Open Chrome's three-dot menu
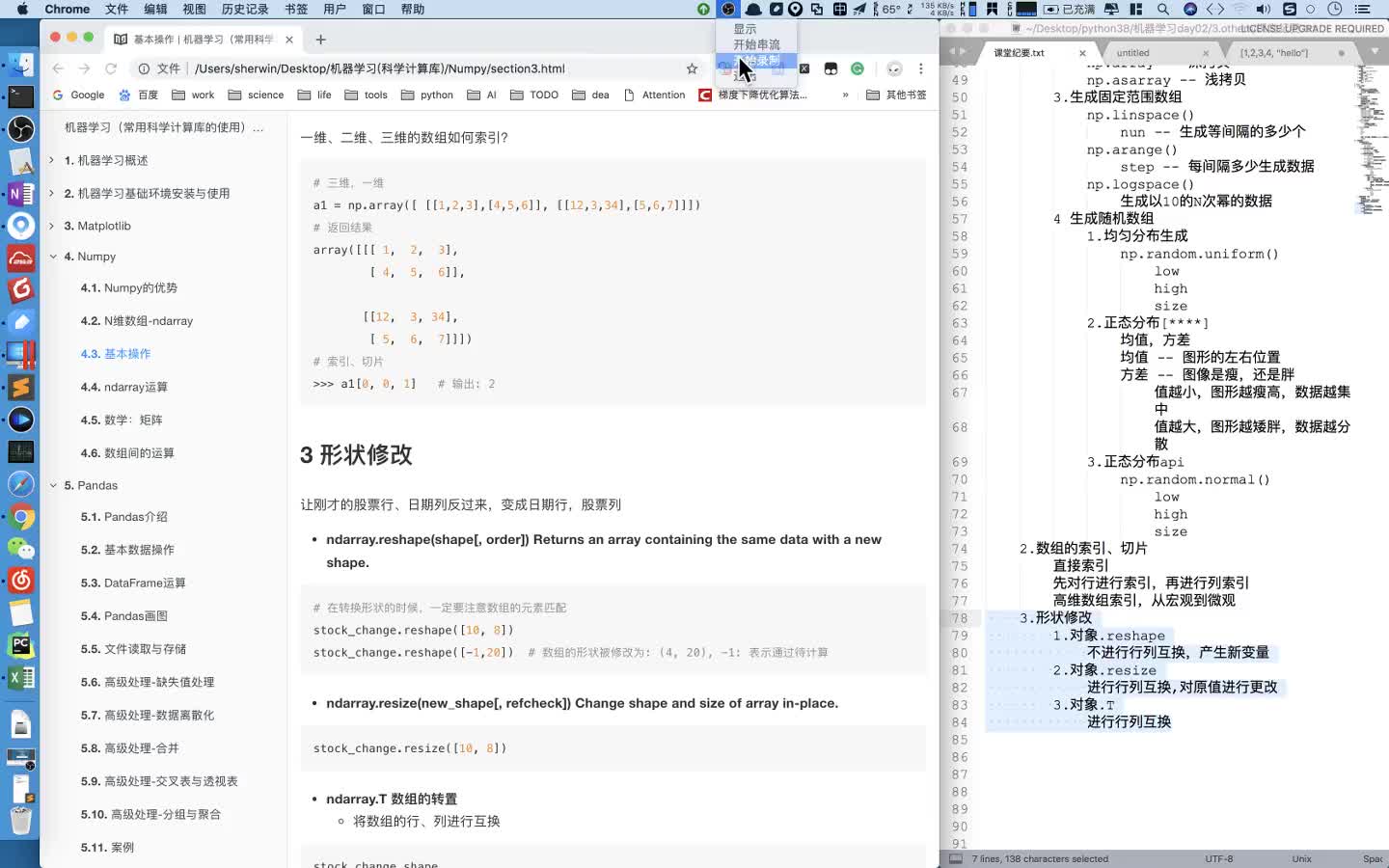The height and width of the screenshot is (868, 1389). [921, 68]
